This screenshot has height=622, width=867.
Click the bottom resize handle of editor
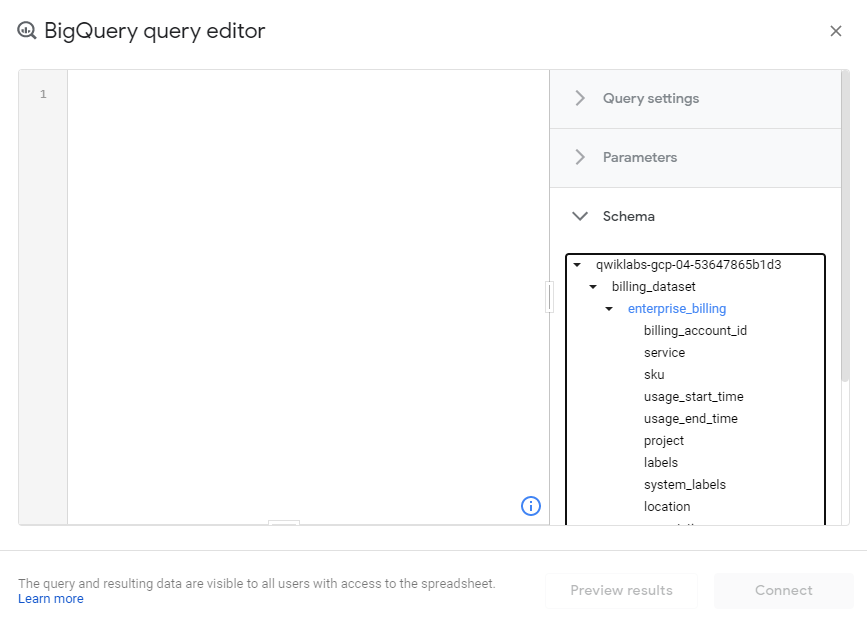(x=284, y=522)
